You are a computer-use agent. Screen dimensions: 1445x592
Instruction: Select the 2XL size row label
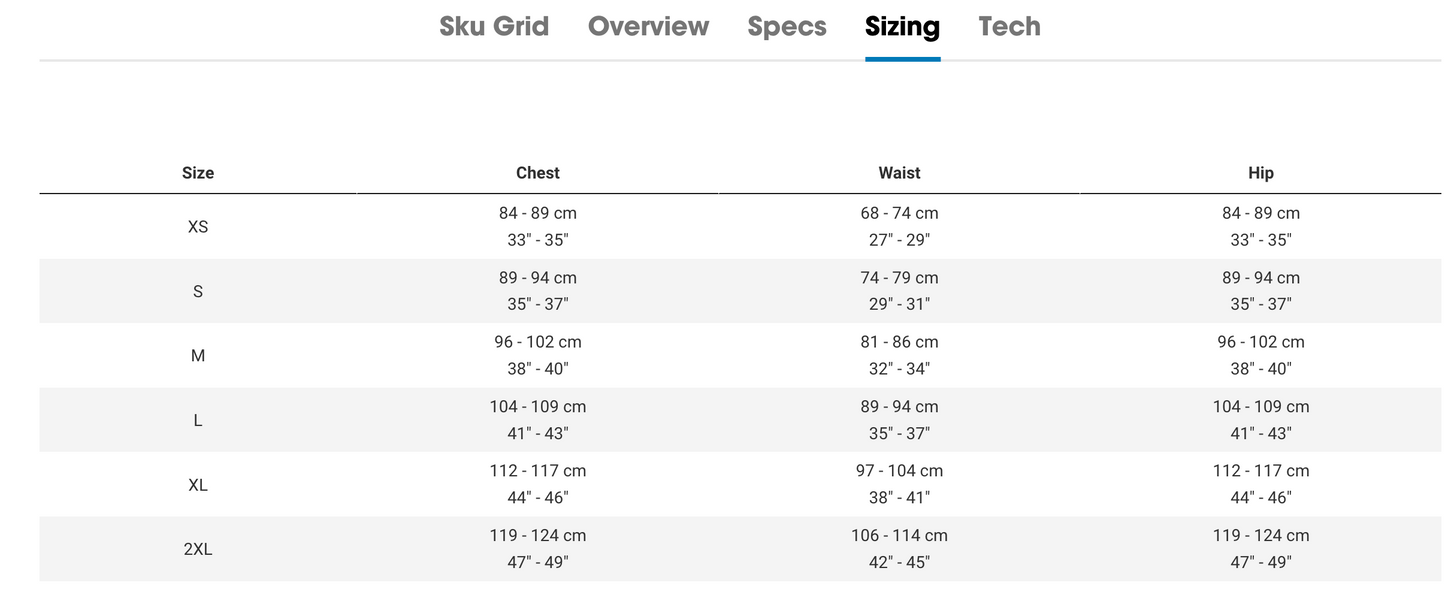coord(198,549)
